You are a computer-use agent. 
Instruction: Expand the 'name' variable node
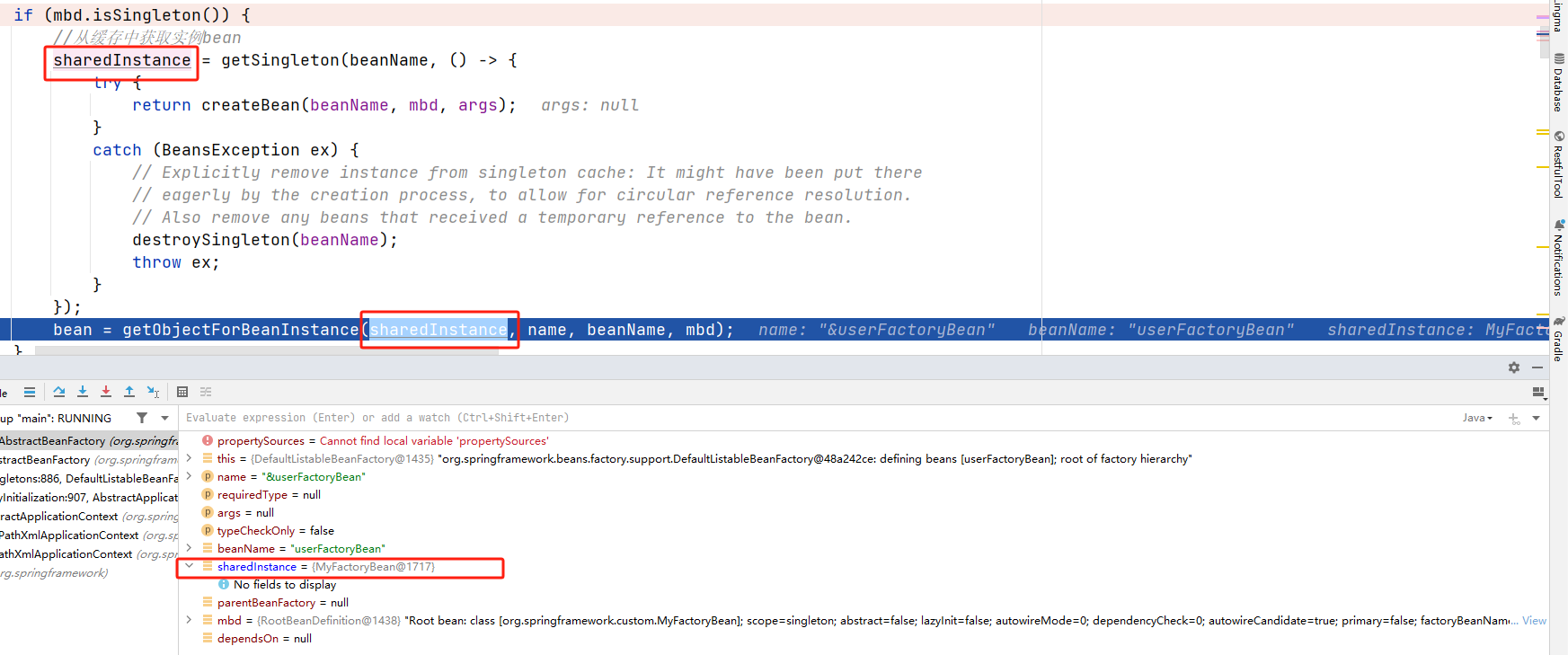189,476
